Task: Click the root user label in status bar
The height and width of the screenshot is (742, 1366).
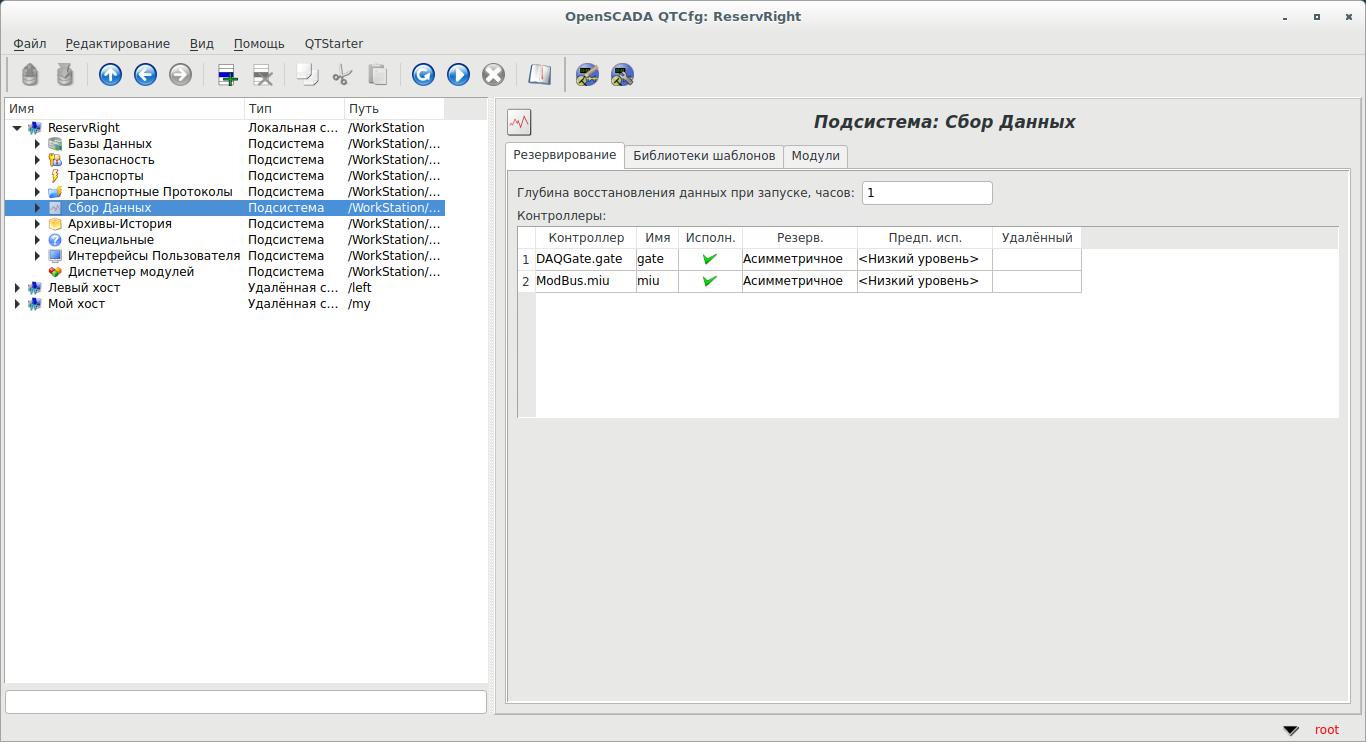Action: coord(1326,730)
